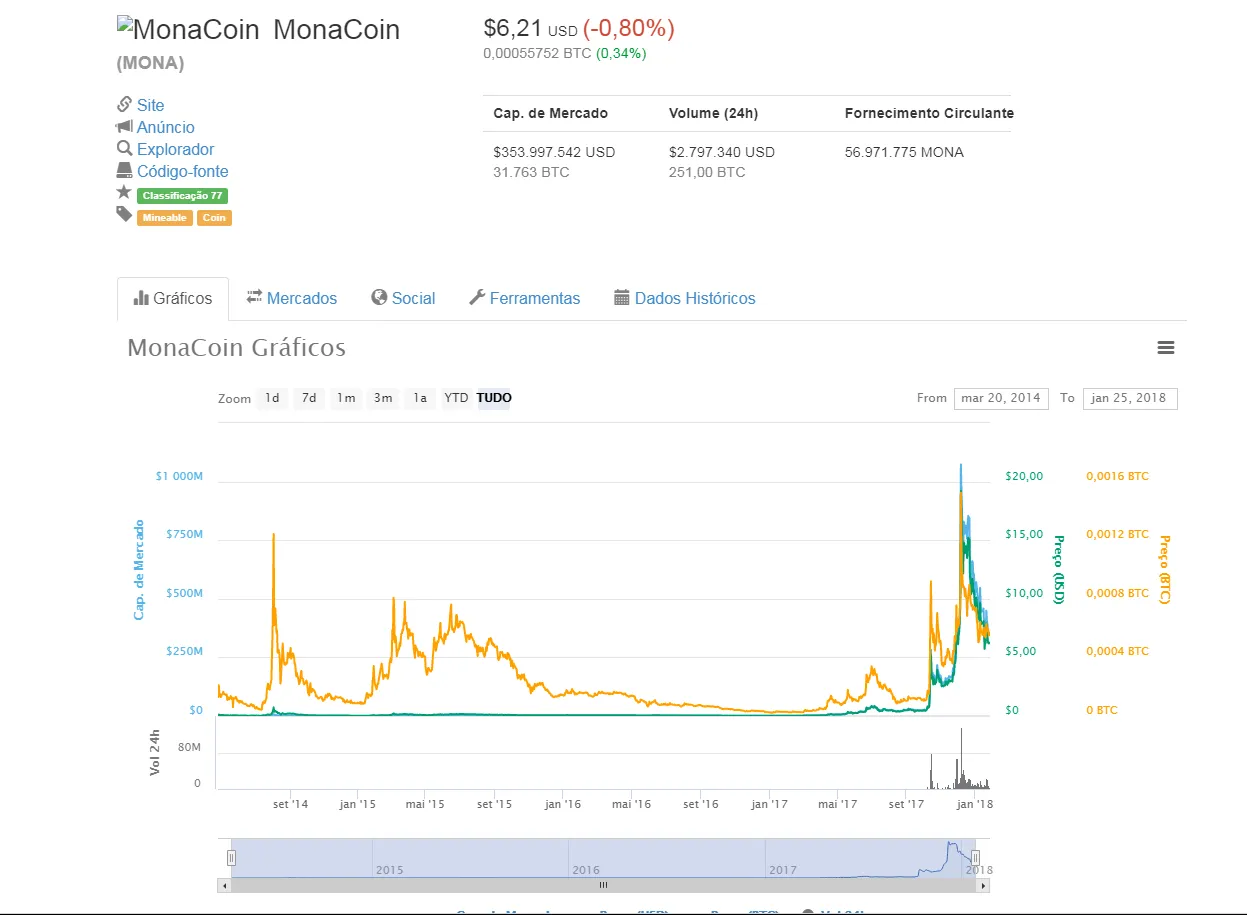
Task: Click the MonaCoin Gráficos heading
Action: coord(236,348)
